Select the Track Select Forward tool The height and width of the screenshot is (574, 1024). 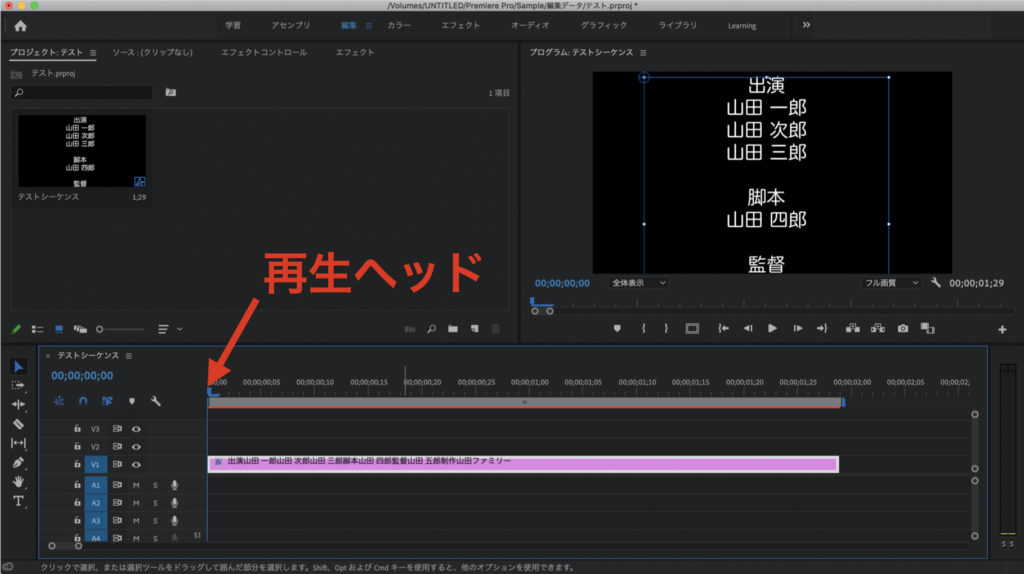pos(18,386)
